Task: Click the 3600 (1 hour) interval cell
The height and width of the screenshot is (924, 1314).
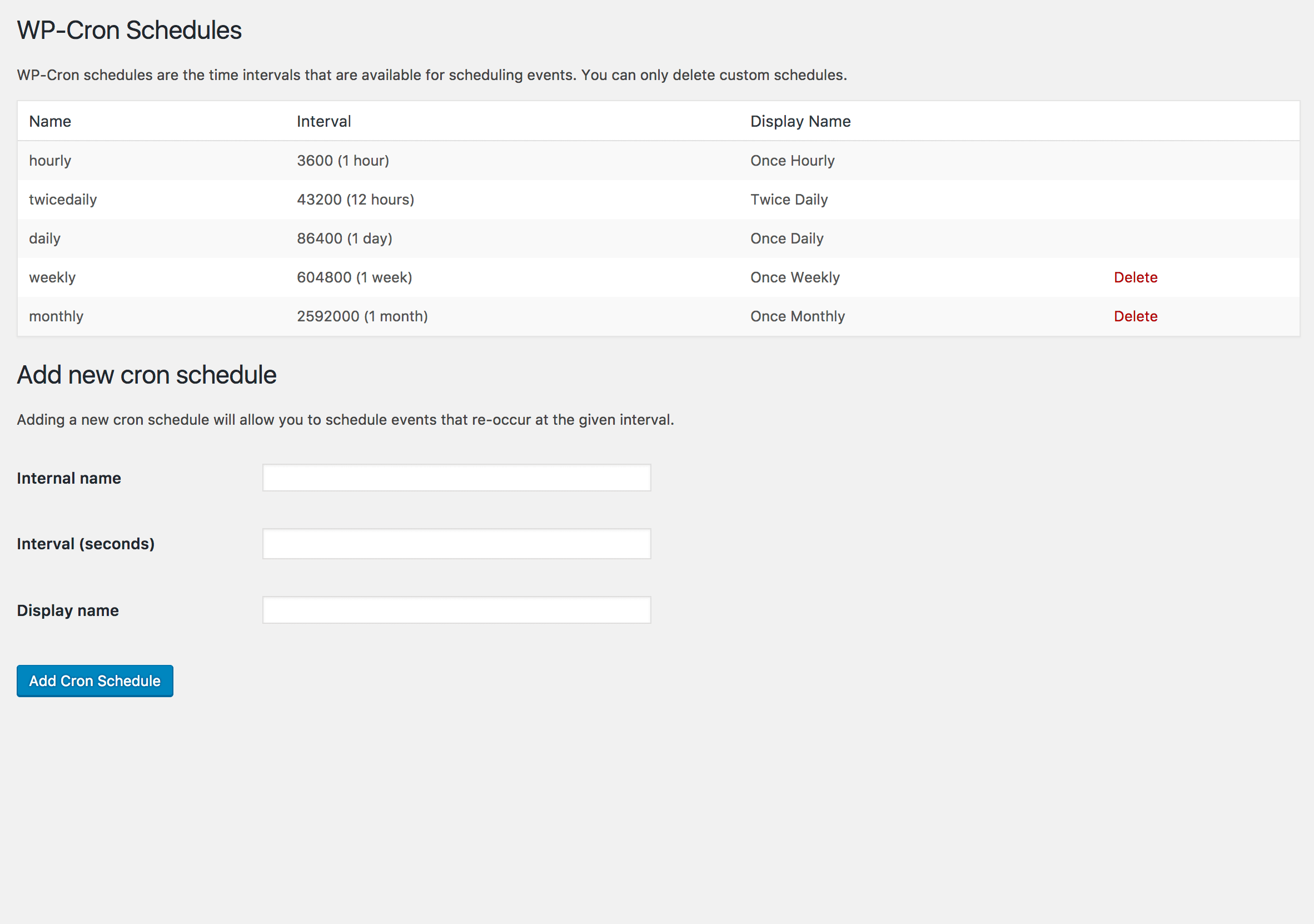Action: pos(343,161)
